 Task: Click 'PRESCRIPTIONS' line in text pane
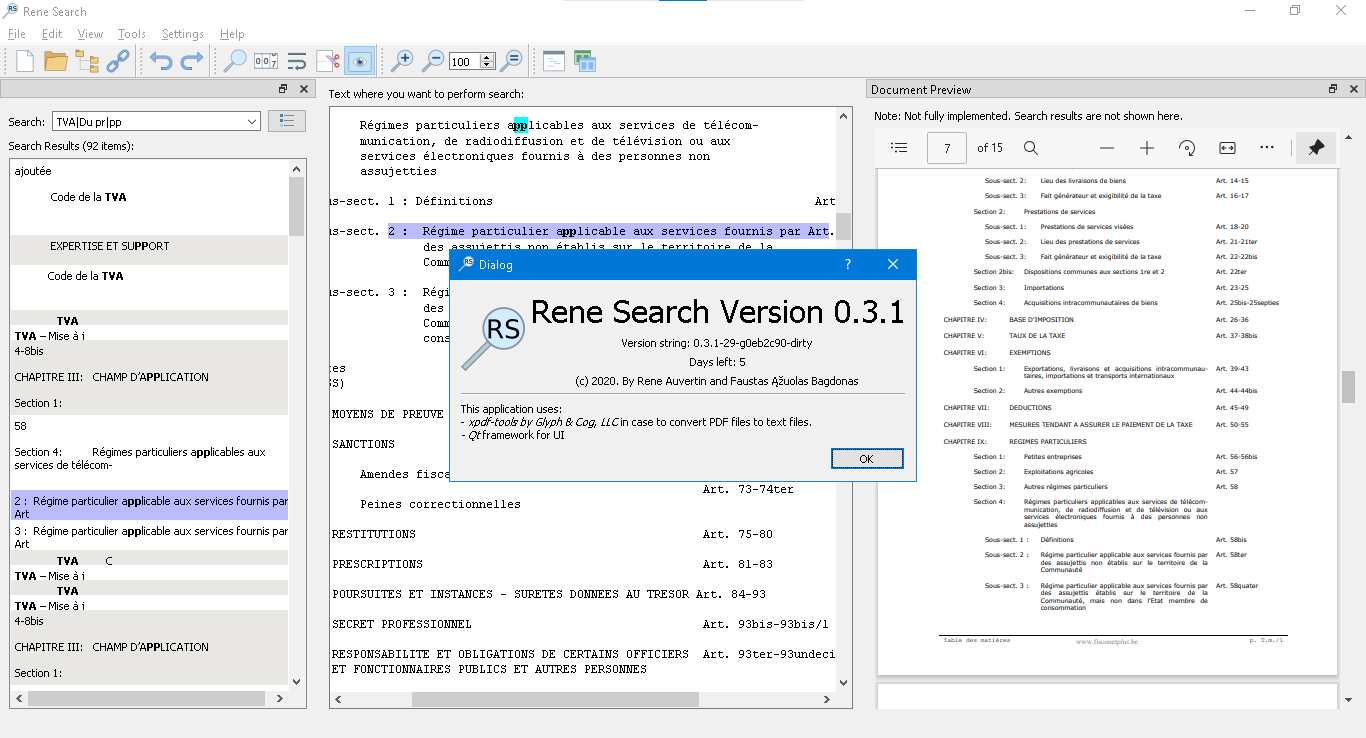[x=377, y=564]
